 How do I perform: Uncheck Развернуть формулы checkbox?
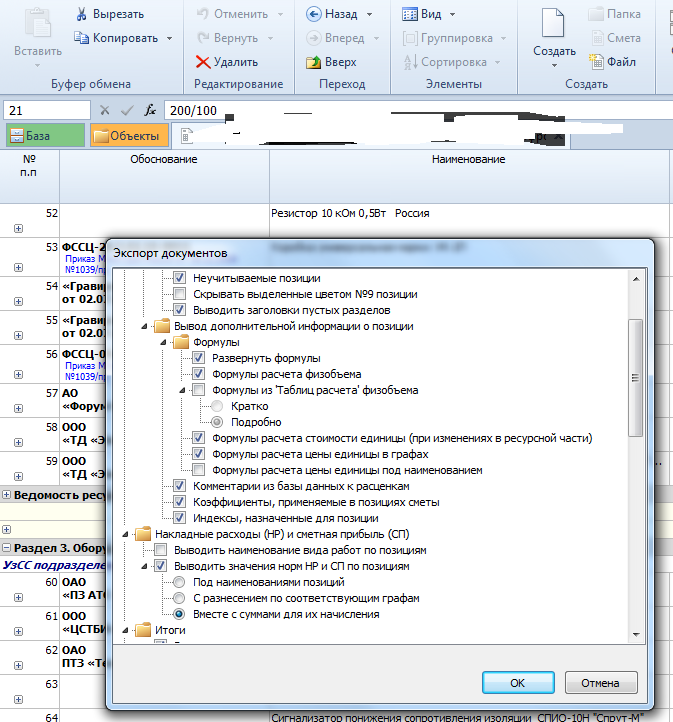tap(198, 358)
